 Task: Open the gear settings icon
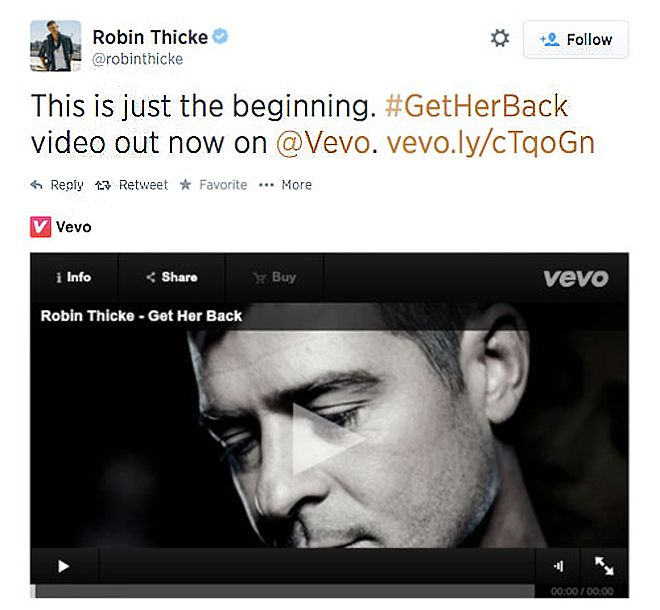click(x=500, y=38)
